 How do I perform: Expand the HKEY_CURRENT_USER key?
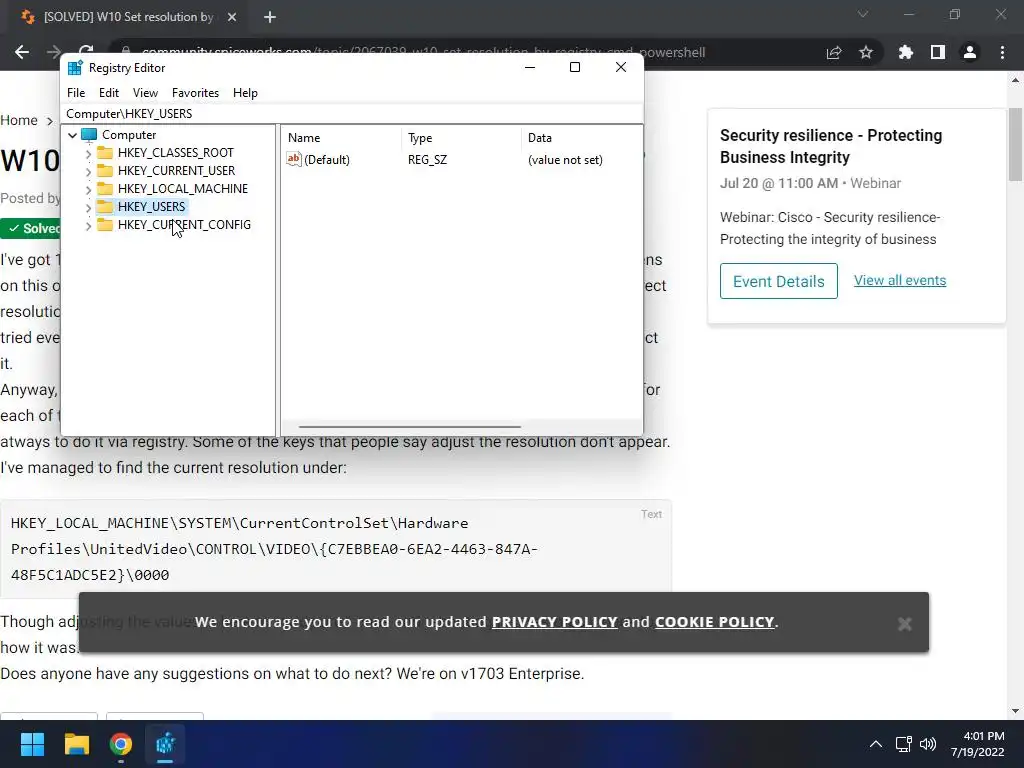pos(88,171)
